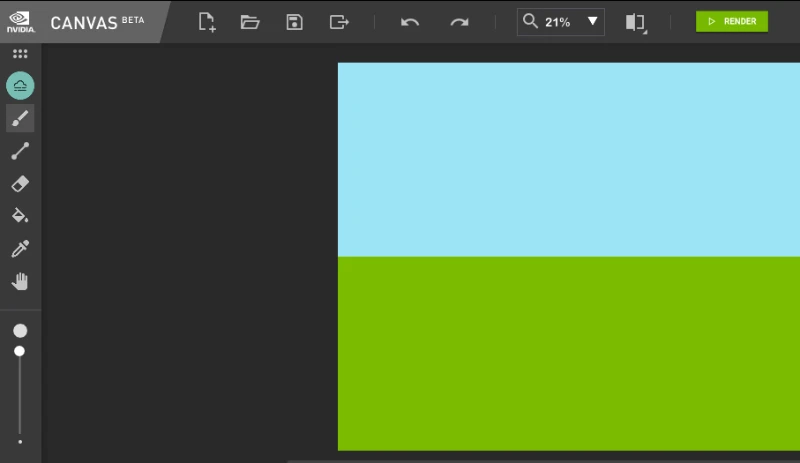Open a file with folder icon
Screen dimensions: 800x463
(x=250, y=22)
